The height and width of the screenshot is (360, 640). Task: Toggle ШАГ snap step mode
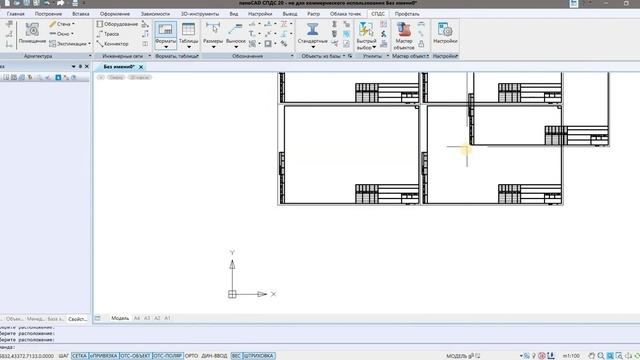coord(63,356)
